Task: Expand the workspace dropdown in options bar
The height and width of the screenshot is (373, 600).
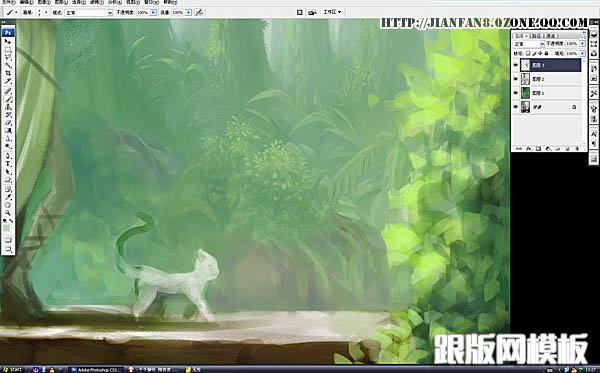Action: [x=331, y=12]
